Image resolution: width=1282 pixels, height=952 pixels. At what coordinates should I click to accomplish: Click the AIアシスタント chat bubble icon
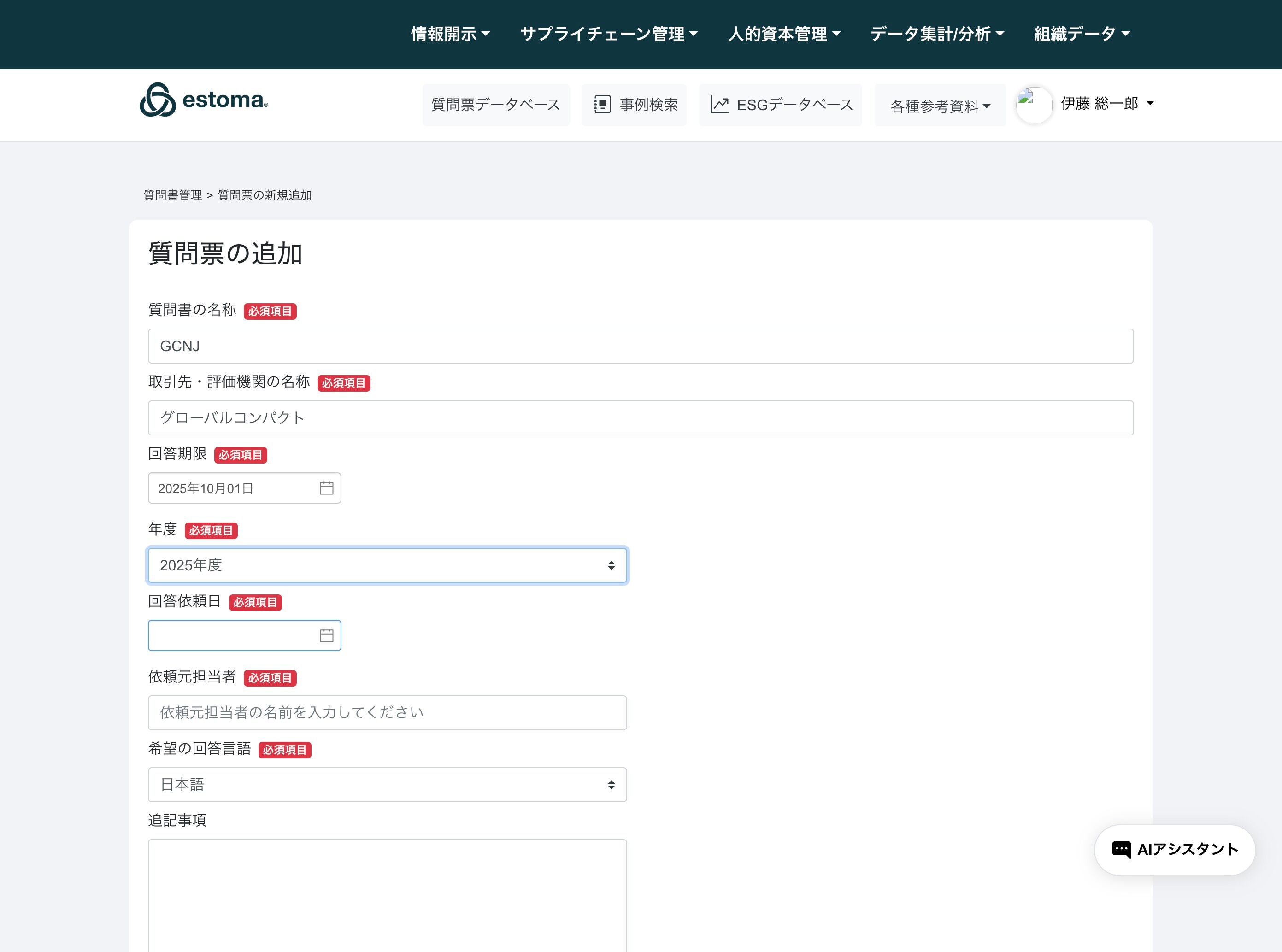pyautogui.click(x=1121, y=849)
